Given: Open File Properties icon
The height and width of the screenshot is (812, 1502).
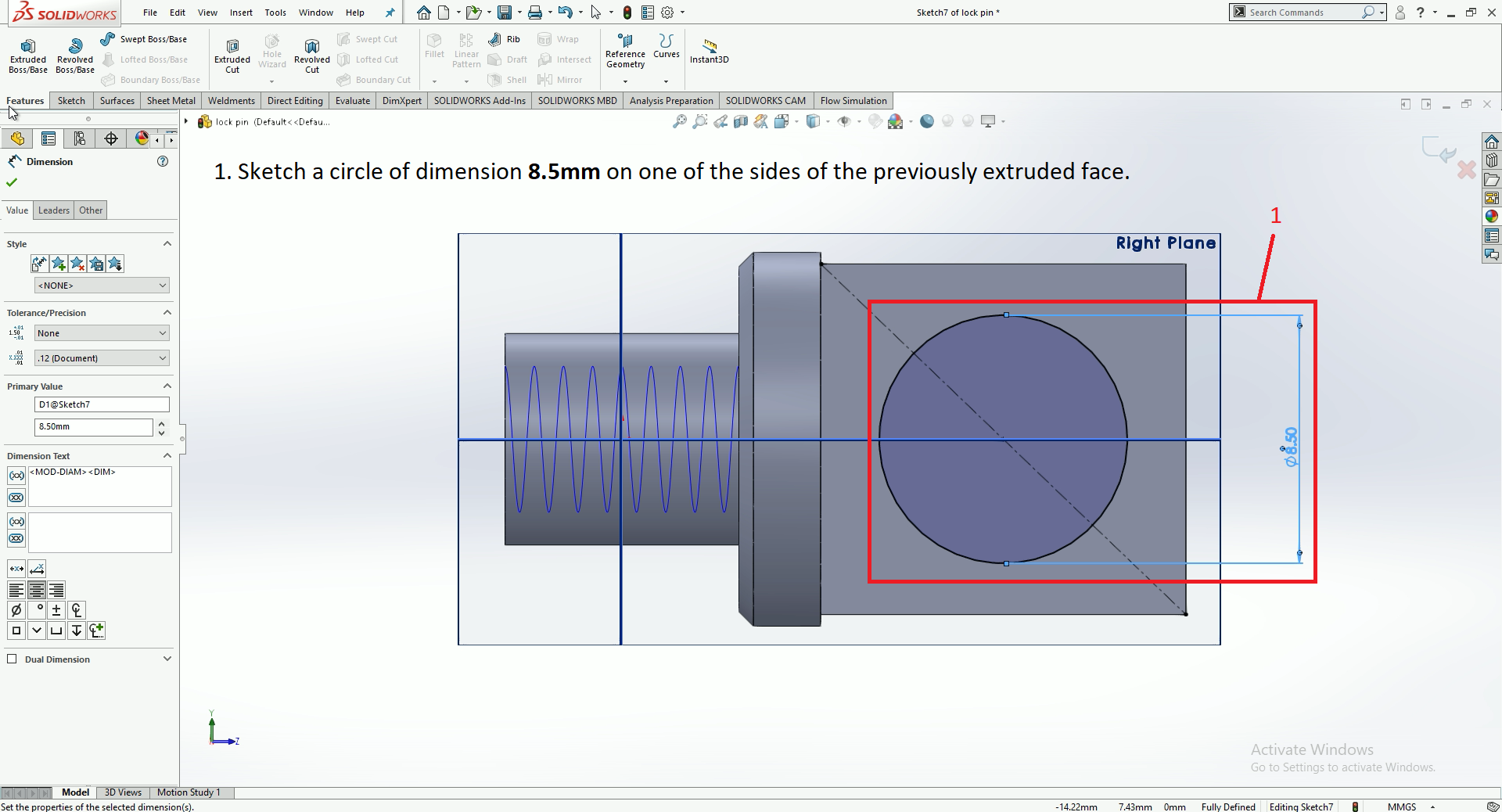Looking at the screenshot, I should tap(647, 13).
